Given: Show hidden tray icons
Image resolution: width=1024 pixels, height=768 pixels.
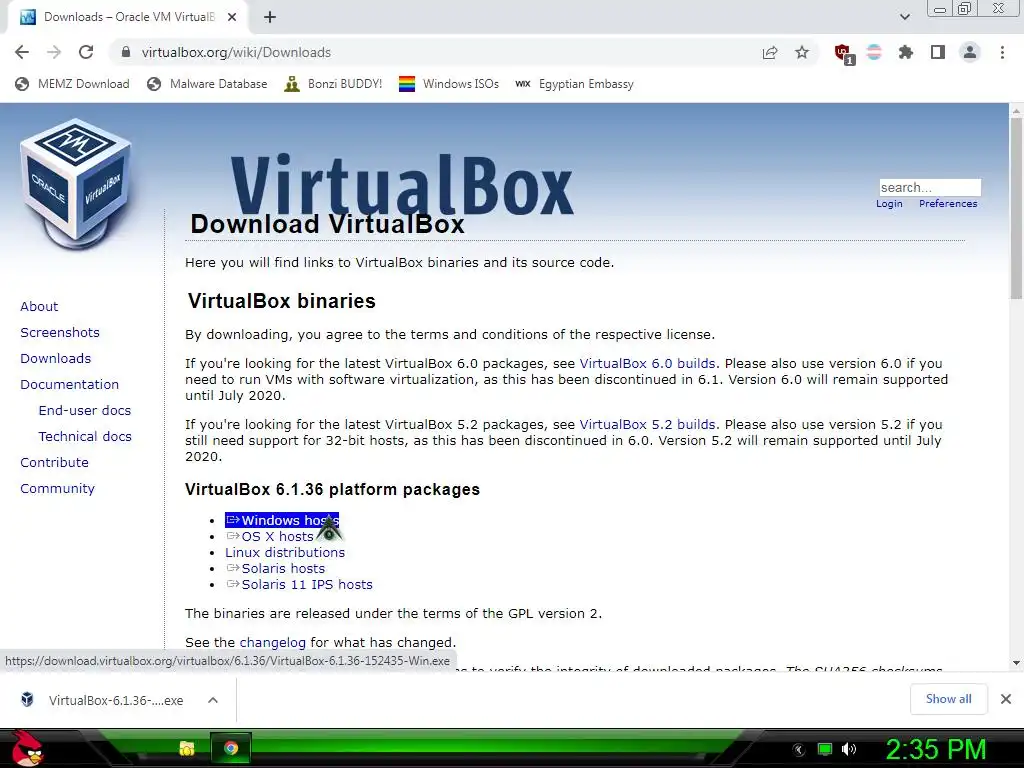Looking at the screenshot, I should click(799, 750).
